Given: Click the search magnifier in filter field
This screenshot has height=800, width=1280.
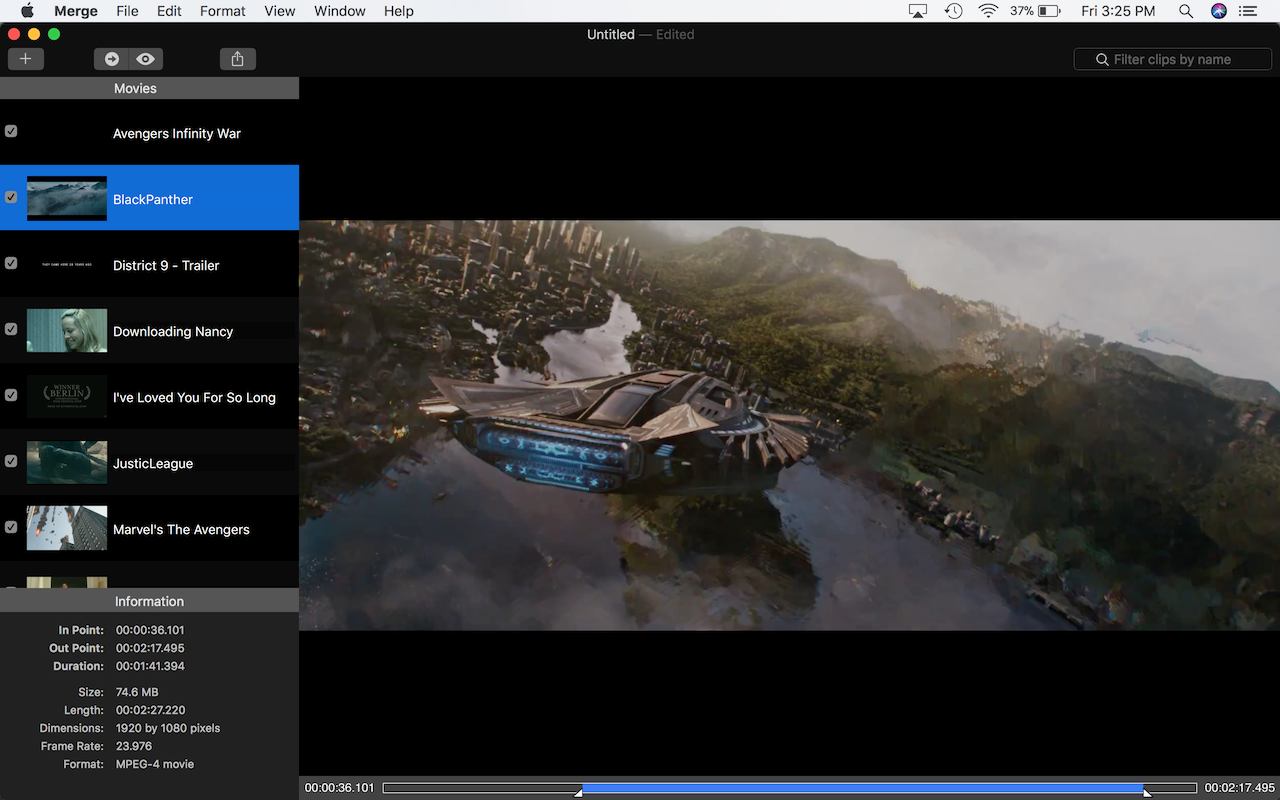Looking at the screenshot, I should coord(1102,59).
